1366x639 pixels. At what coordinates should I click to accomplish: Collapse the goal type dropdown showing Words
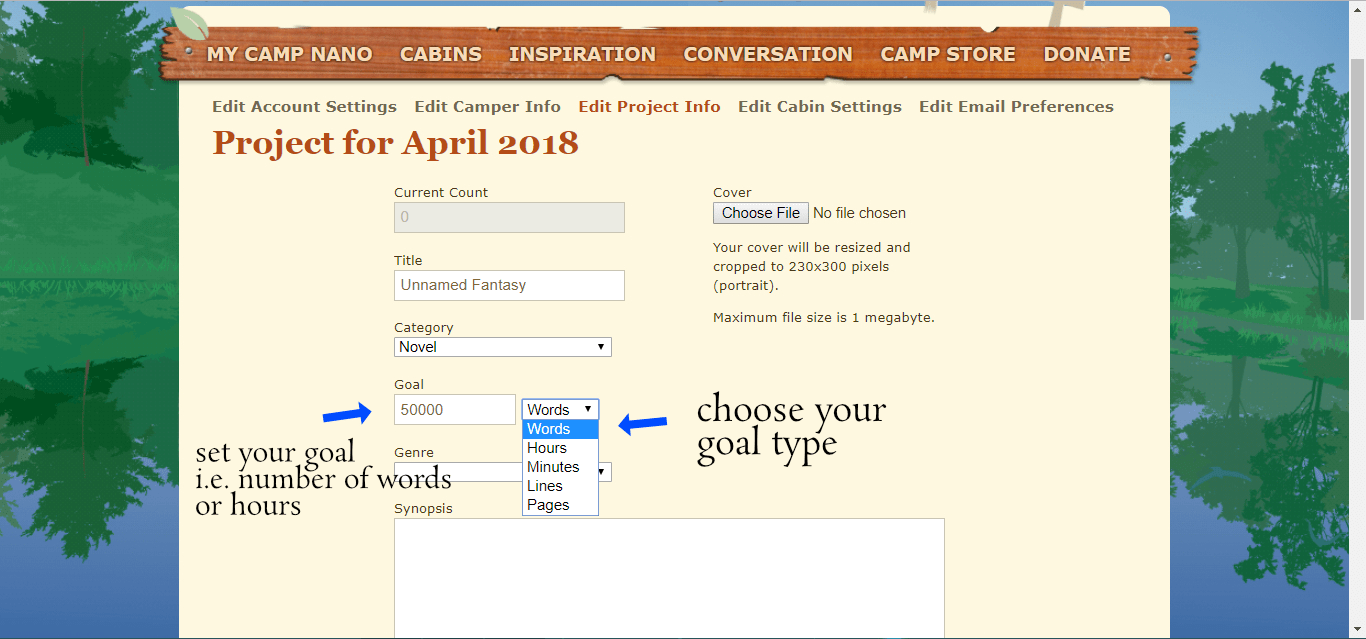(x=560, y=409)
